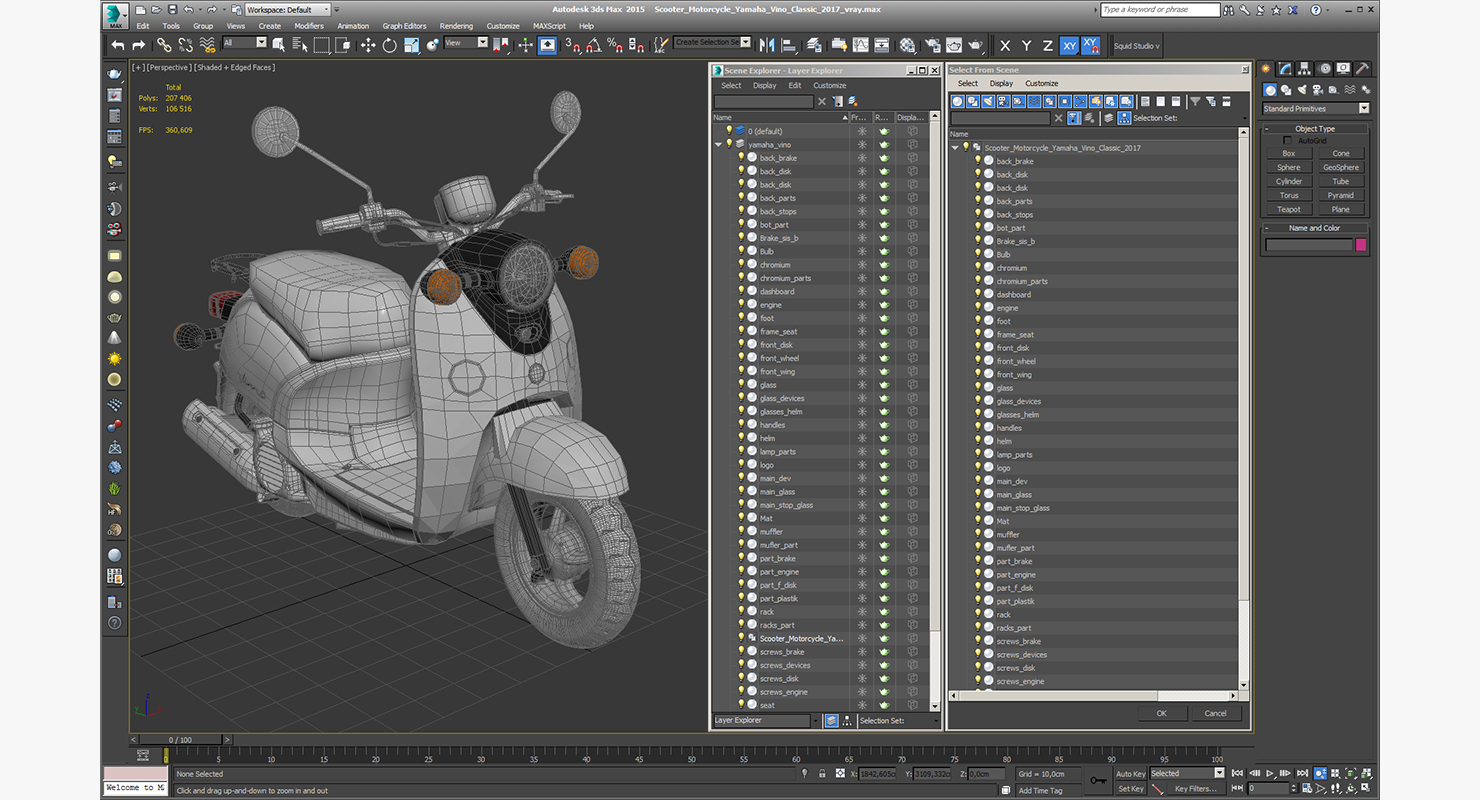The height and width of the screenshot is (800, 1480).
Task: Switch to Modify command panel tab
Action: click(x=1285, y=69)
